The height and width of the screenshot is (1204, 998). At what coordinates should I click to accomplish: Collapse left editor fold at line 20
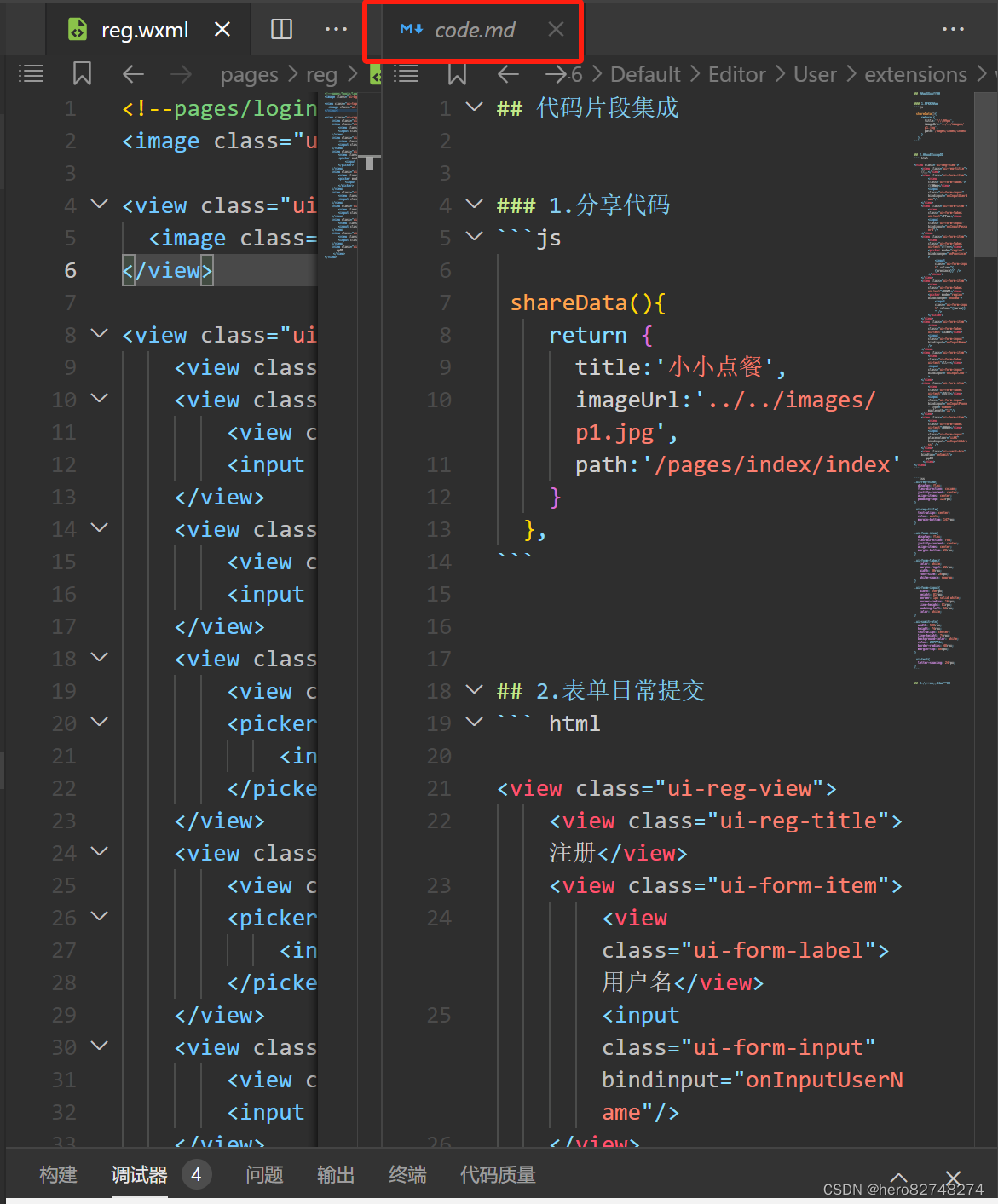click(99, 723)
